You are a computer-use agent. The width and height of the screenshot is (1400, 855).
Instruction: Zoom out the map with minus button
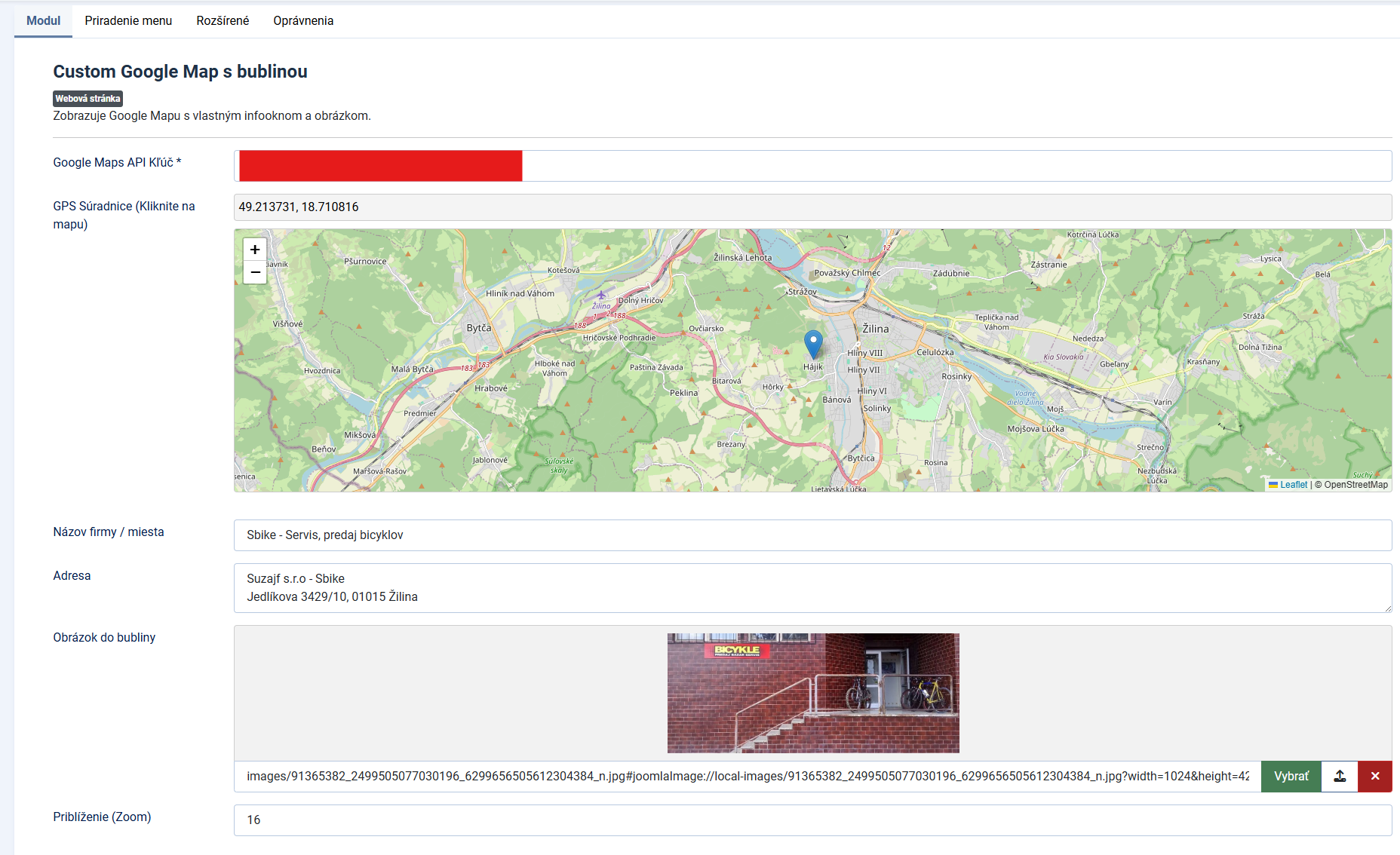point(255,272)
